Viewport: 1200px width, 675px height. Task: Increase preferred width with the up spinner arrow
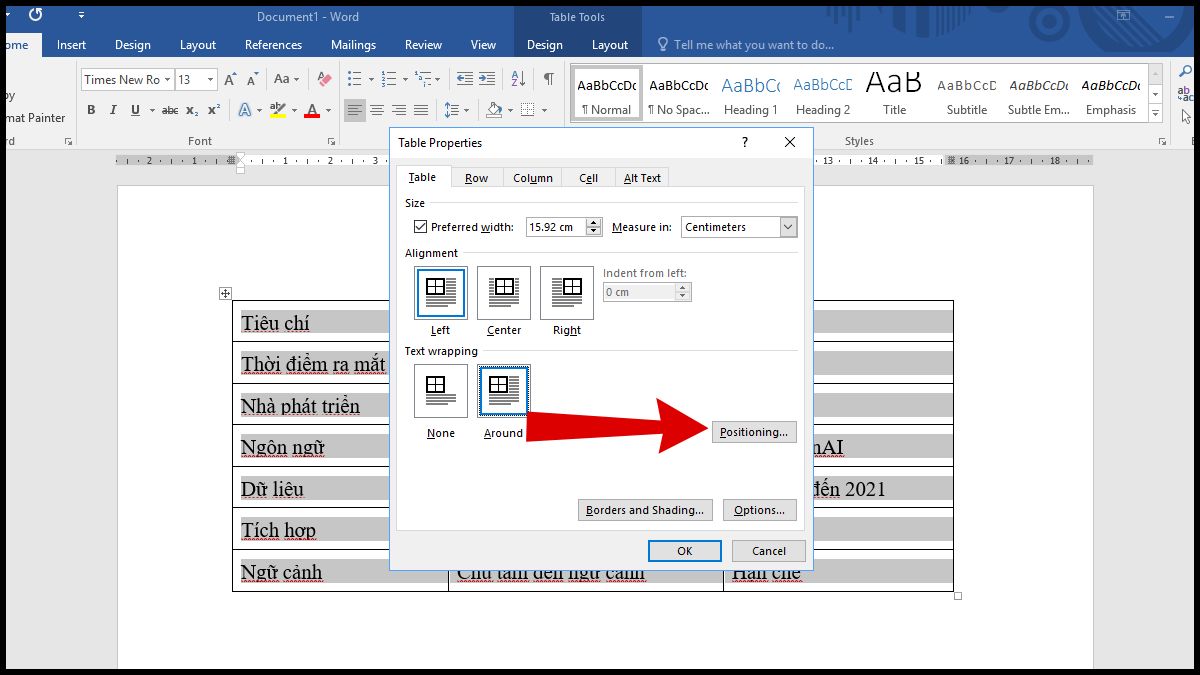point(594,223)
